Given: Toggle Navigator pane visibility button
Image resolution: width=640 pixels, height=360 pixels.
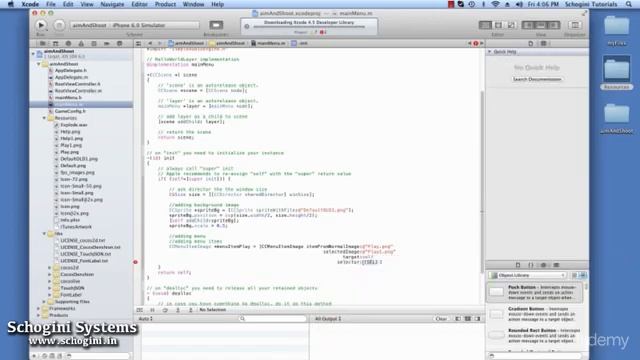Looking at the screenshot, I should [528, 25].
